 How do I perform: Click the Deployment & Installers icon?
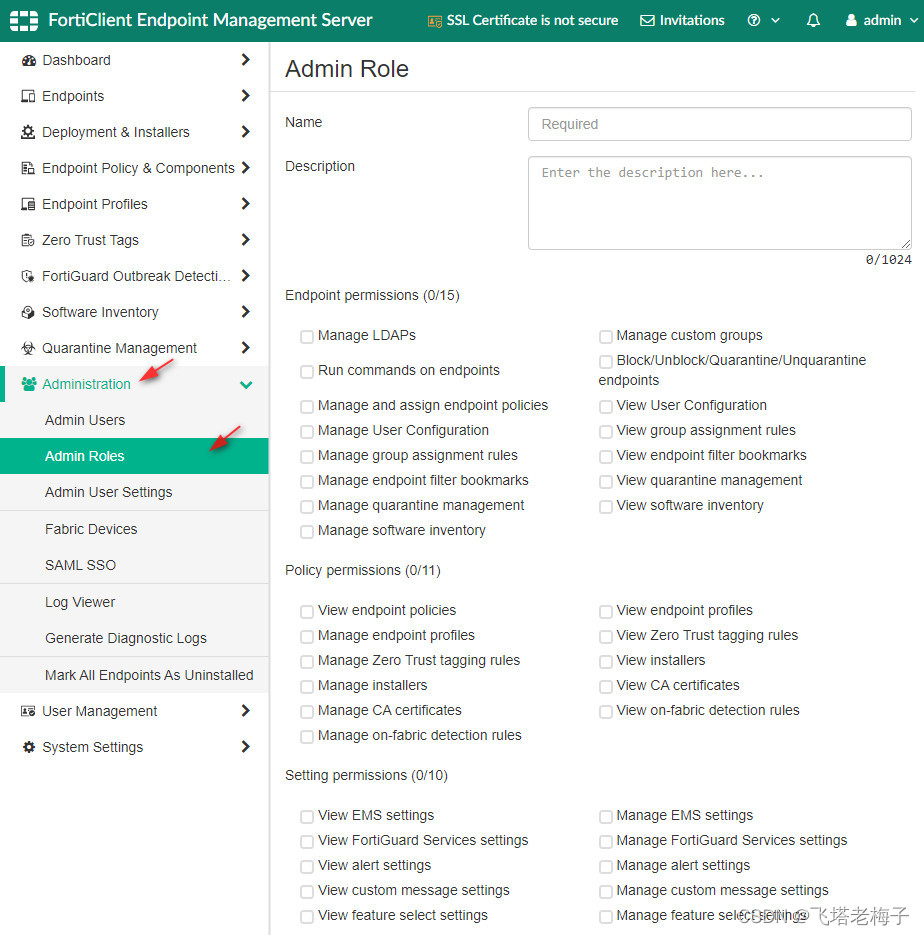click(28, 132)
